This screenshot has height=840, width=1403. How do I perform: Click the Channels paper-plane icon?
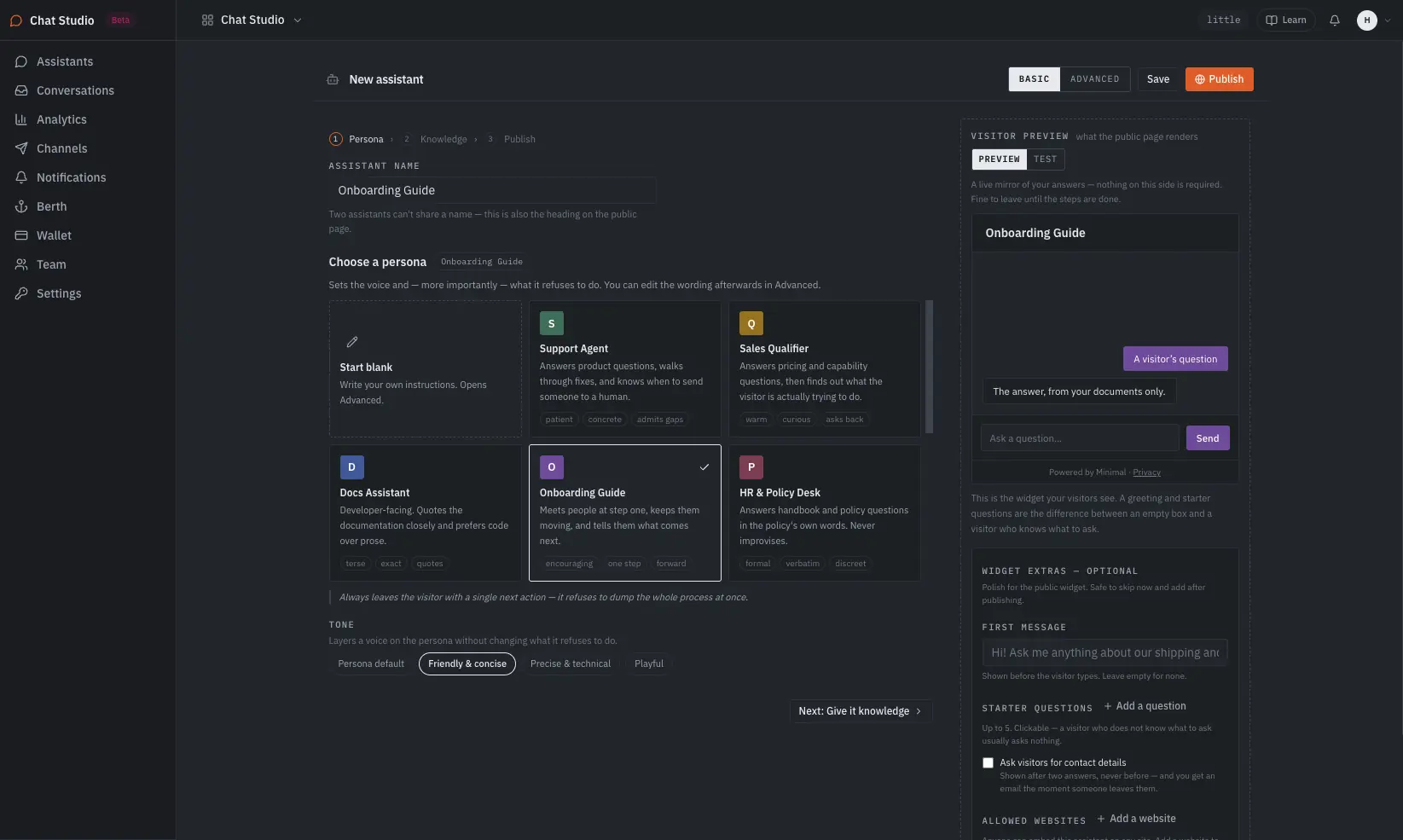(x=21, y=148)
